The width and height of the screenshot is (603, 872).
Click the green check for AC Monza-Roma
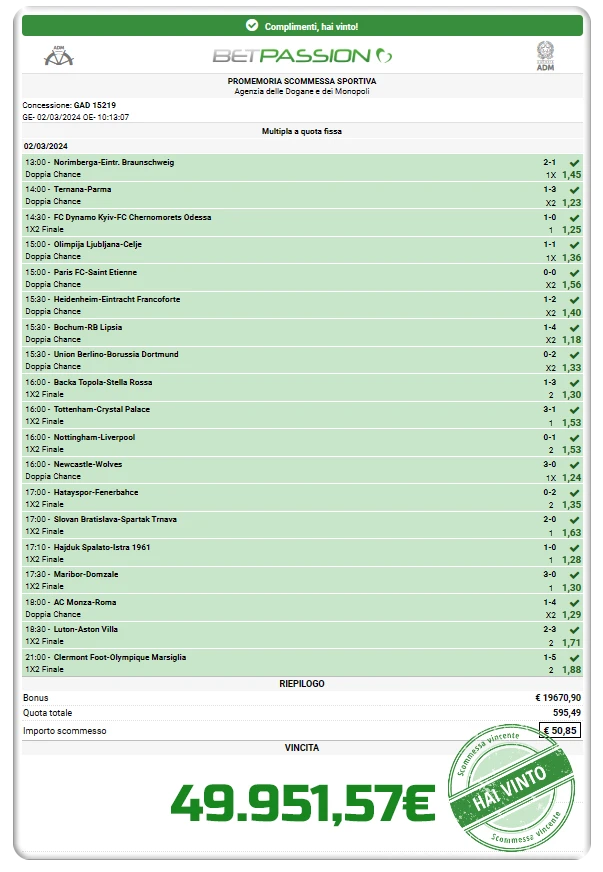point(575,603)
